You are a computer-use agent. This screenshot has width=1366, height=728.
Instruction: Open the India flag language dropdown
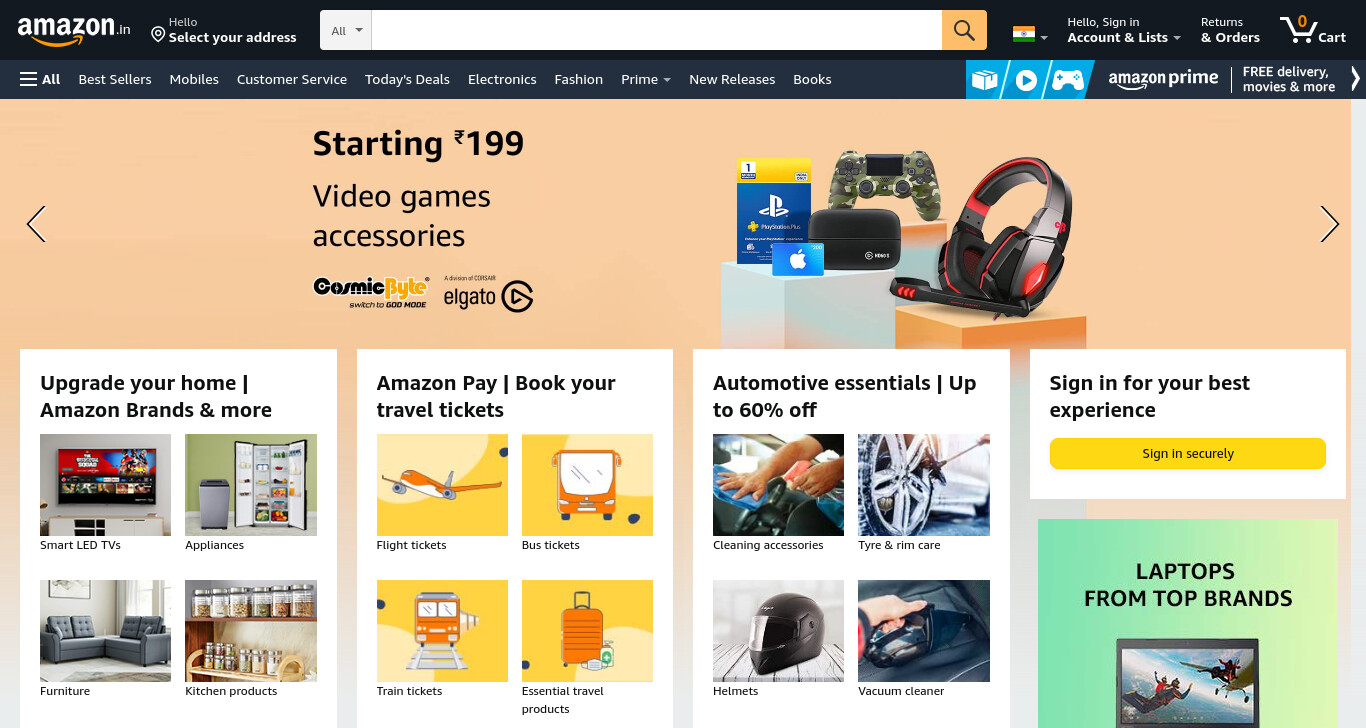(x=1030, y=34)
